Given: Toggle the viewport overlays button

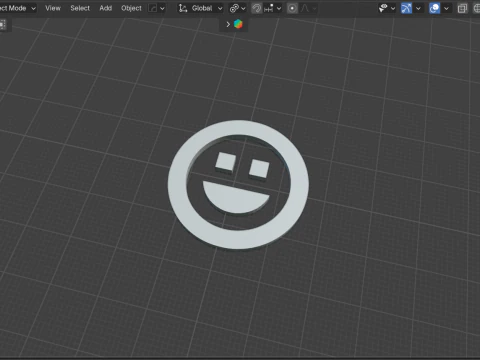Looking at the screenshot, I should tap(434, 8).
